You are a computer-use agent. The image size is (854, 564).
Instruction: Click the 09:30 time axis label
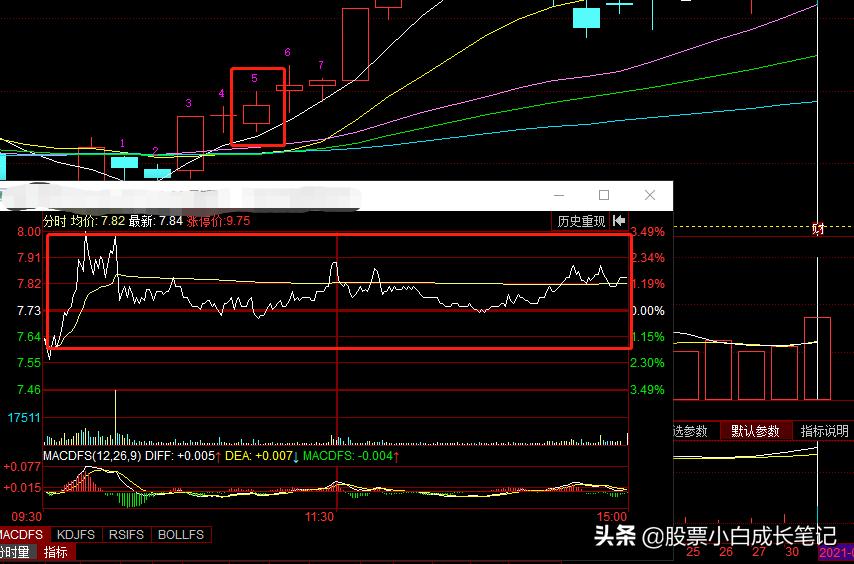click(x=26, y=516)
